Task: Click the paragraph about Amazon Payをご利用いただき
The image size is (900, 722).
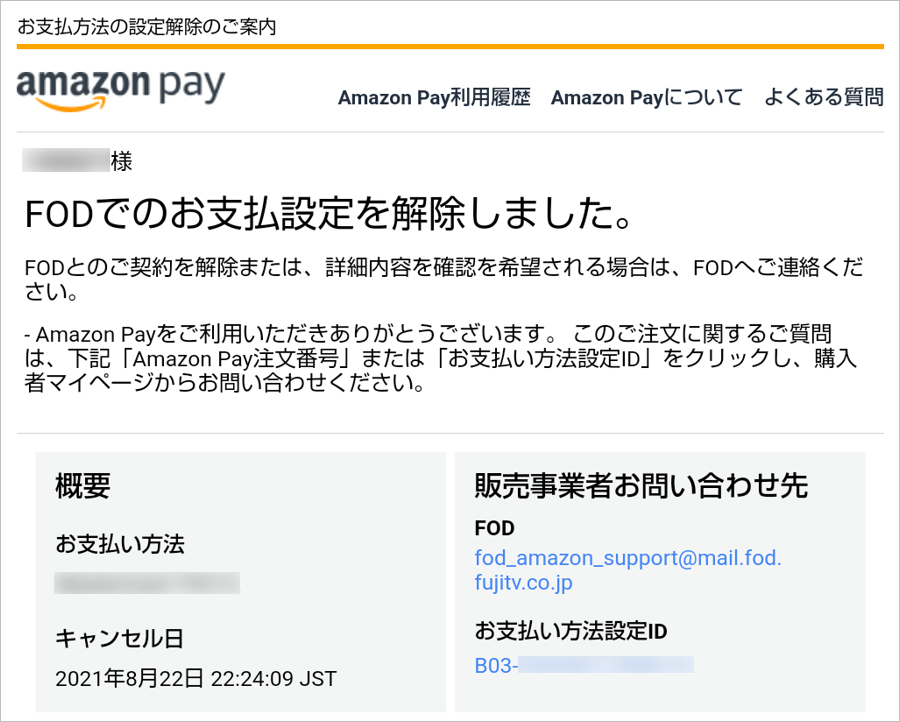Action: [441, 358]
